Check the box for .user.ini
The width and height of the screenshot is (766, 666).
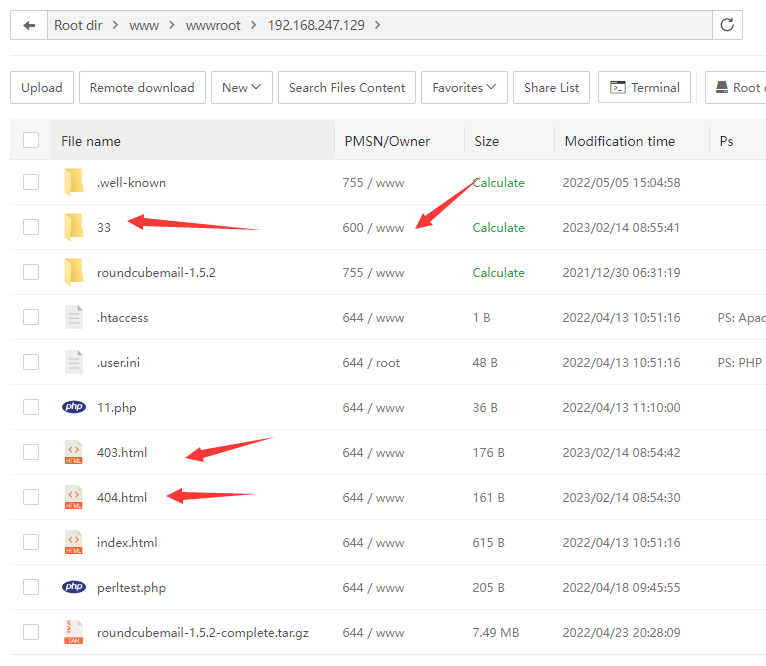pyautogui.click(x=31, y=362)
